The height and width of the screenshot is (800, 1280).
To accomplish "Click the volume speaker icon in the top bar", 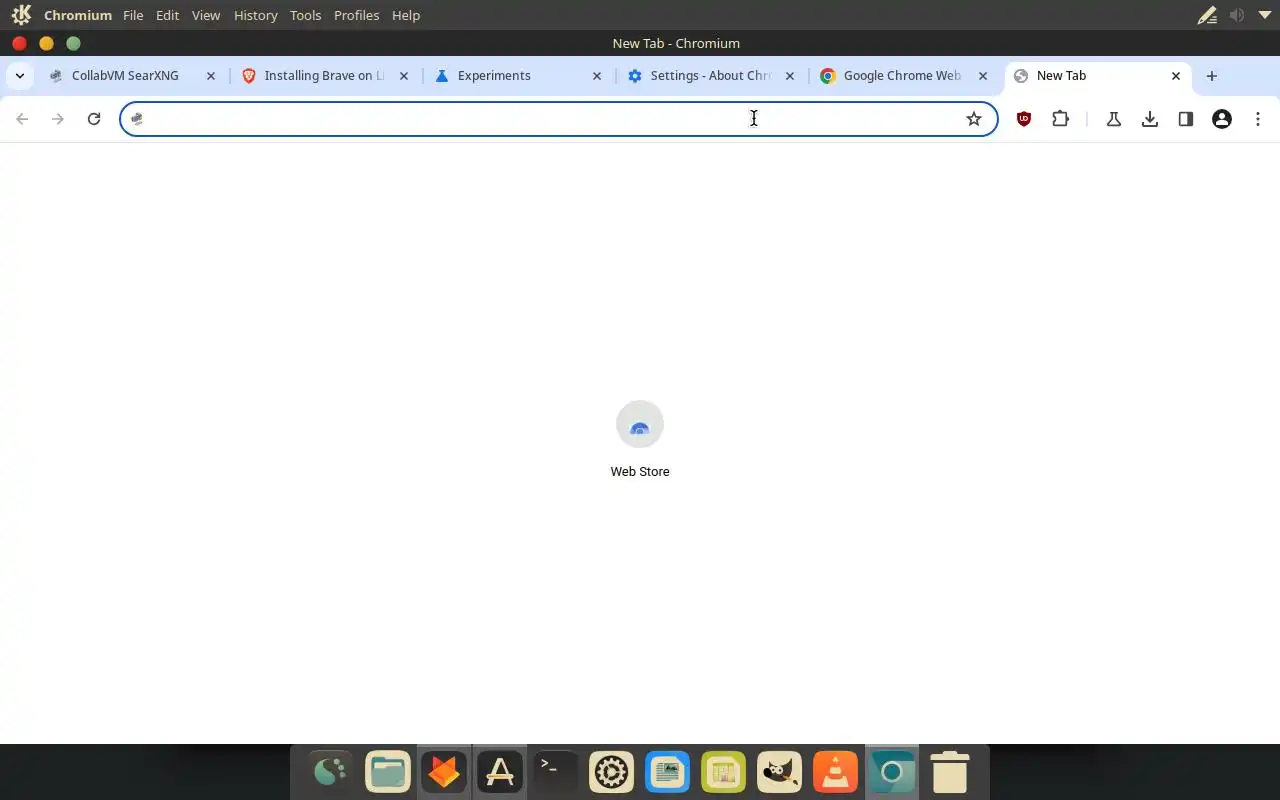I will pyautogui.click(x=1237, y=15).
